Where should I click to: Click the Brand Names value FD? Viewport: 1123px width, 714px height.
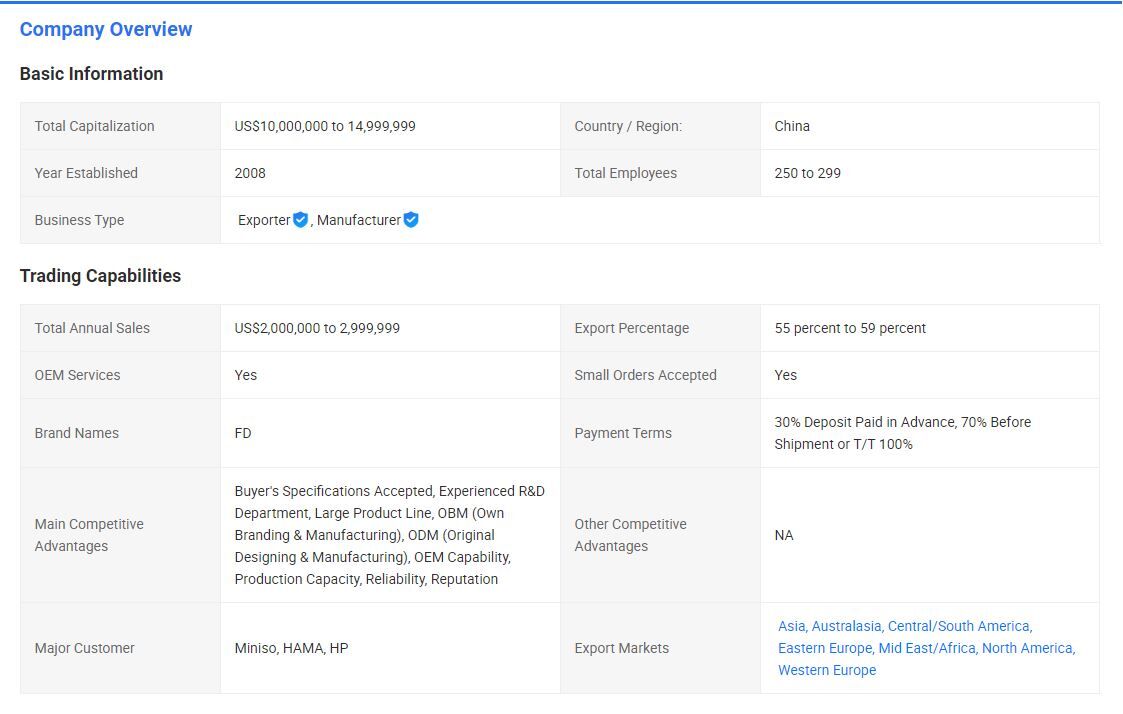point(243,433)
